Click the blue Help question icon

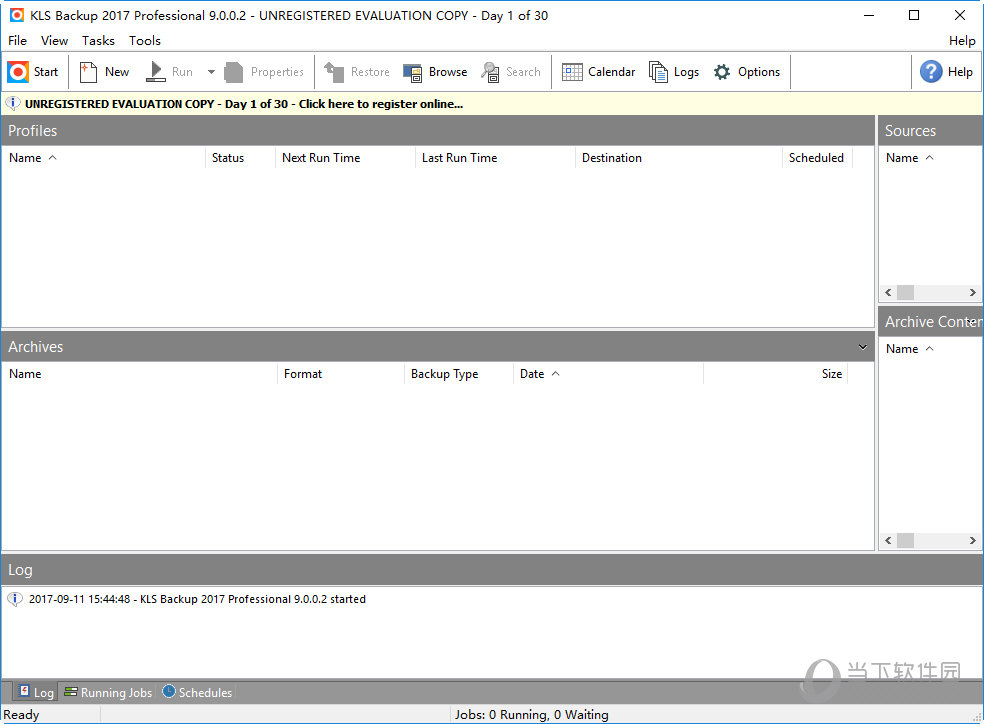coord(931,72)
